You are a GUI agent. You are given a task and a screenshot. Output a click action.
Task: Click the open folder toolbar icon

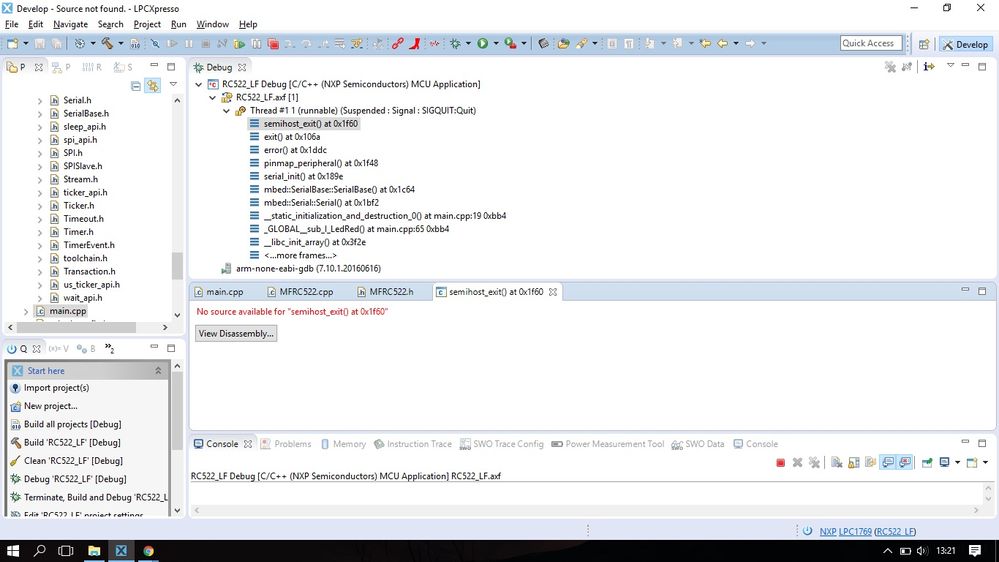[563, 43]
